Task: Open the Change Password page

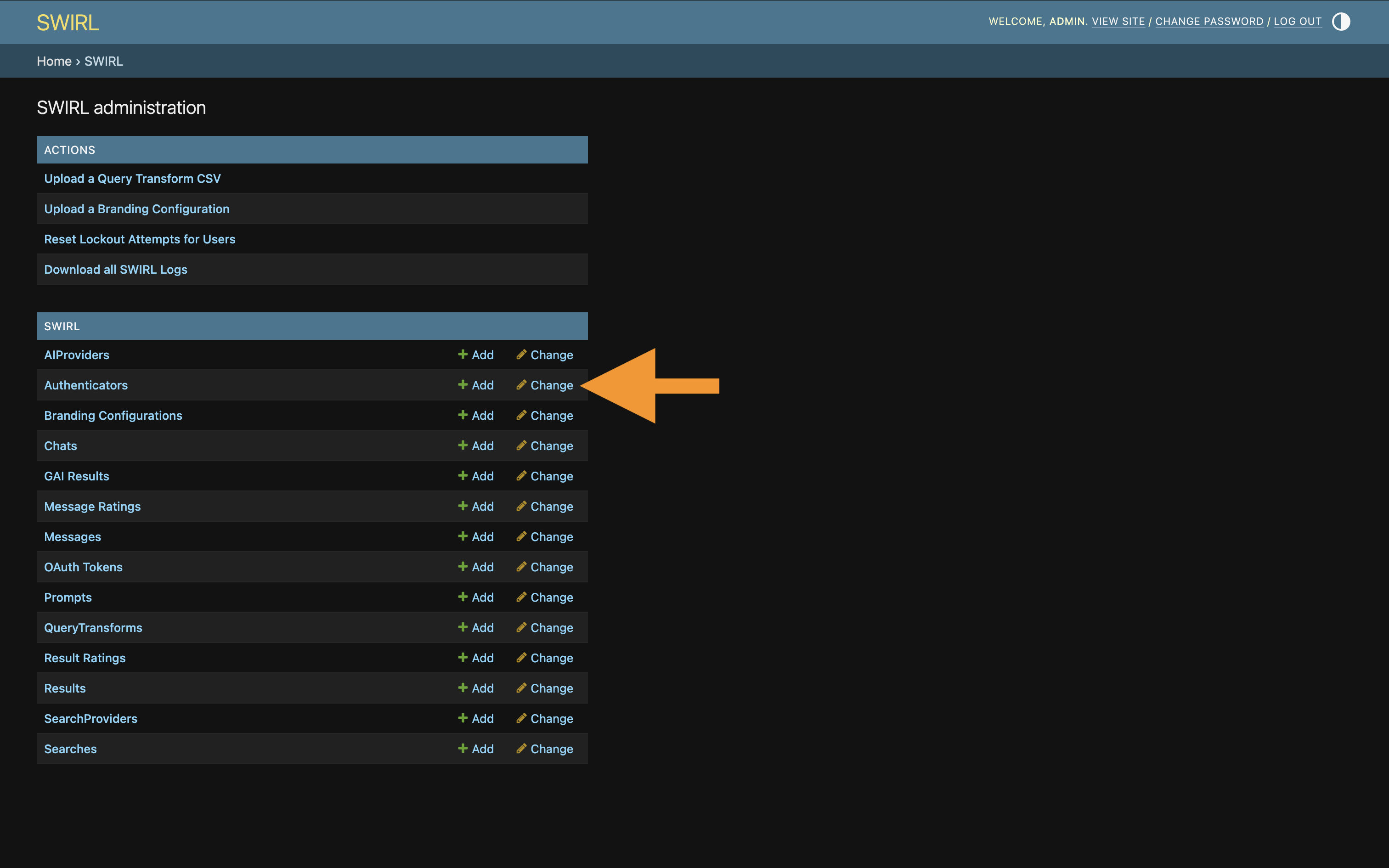Action: pyautogui.click(x=1209, y=21)
